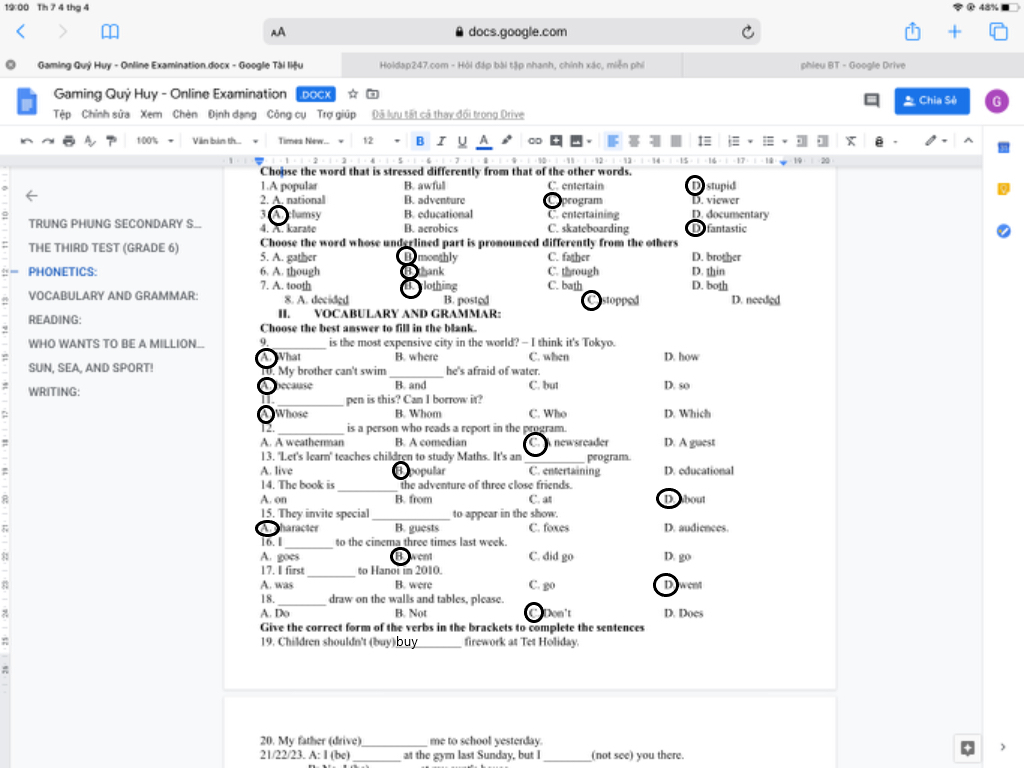This screenshot has height=768, width=1024.
Task: Toggle italic formatting
Action: [x=441, y=141]
